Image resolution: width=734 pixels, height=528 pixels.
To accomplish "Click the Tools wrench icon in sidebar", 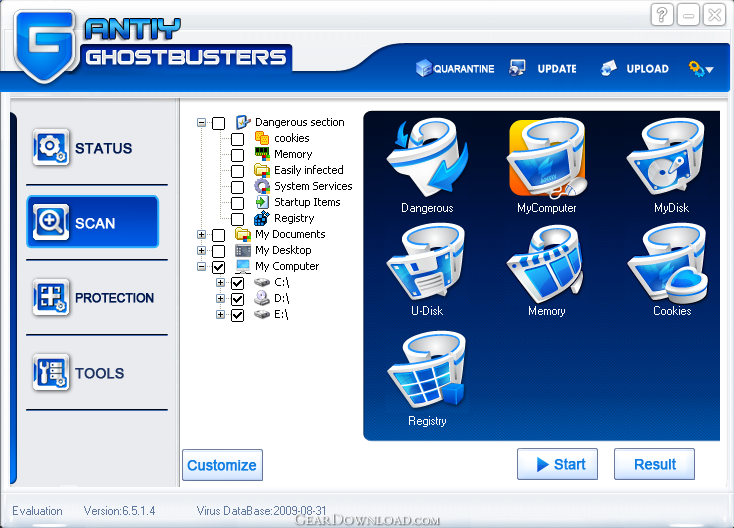I will coord(51,372).
